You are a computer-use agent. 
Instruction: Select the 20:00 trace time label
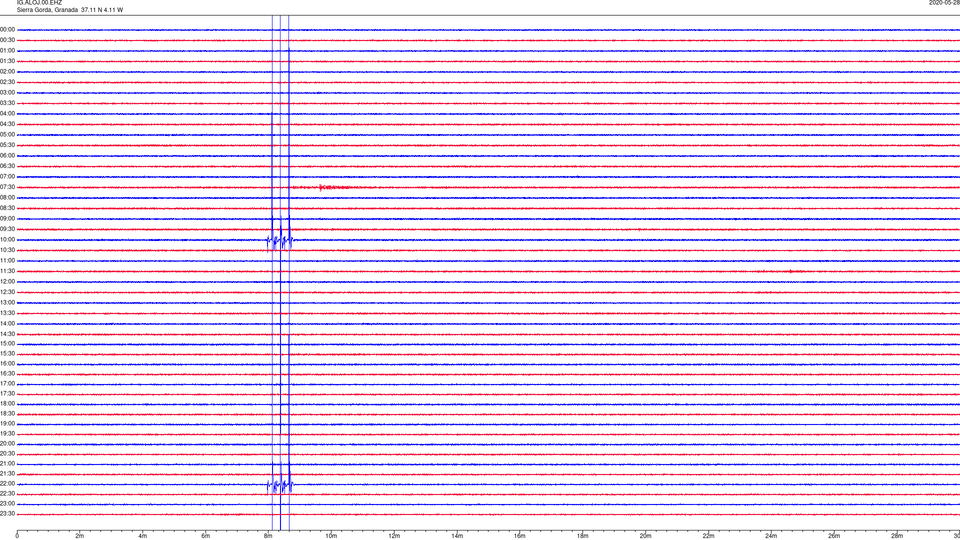point(7,444)
